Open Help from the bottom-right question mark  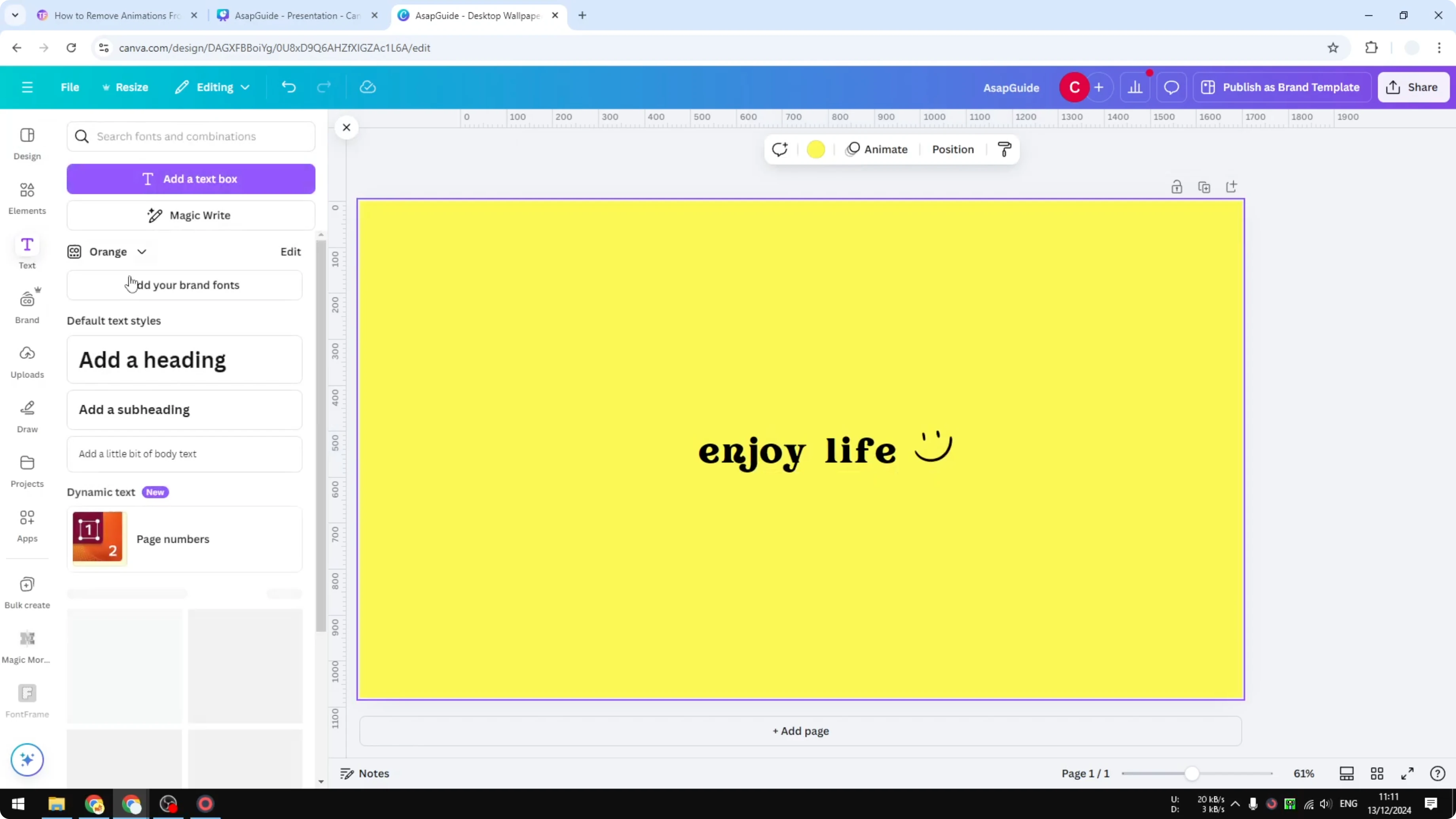[1437, 773]
